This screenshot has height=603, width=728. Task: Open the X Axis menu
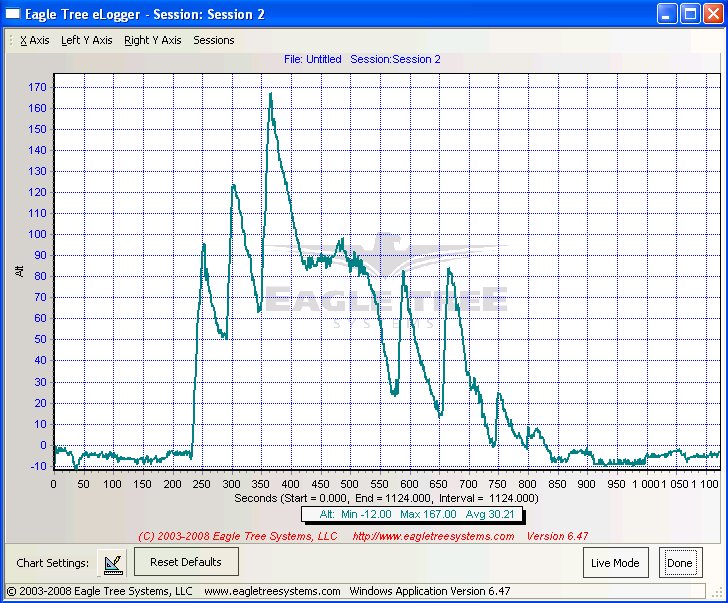tap(34, 40)
